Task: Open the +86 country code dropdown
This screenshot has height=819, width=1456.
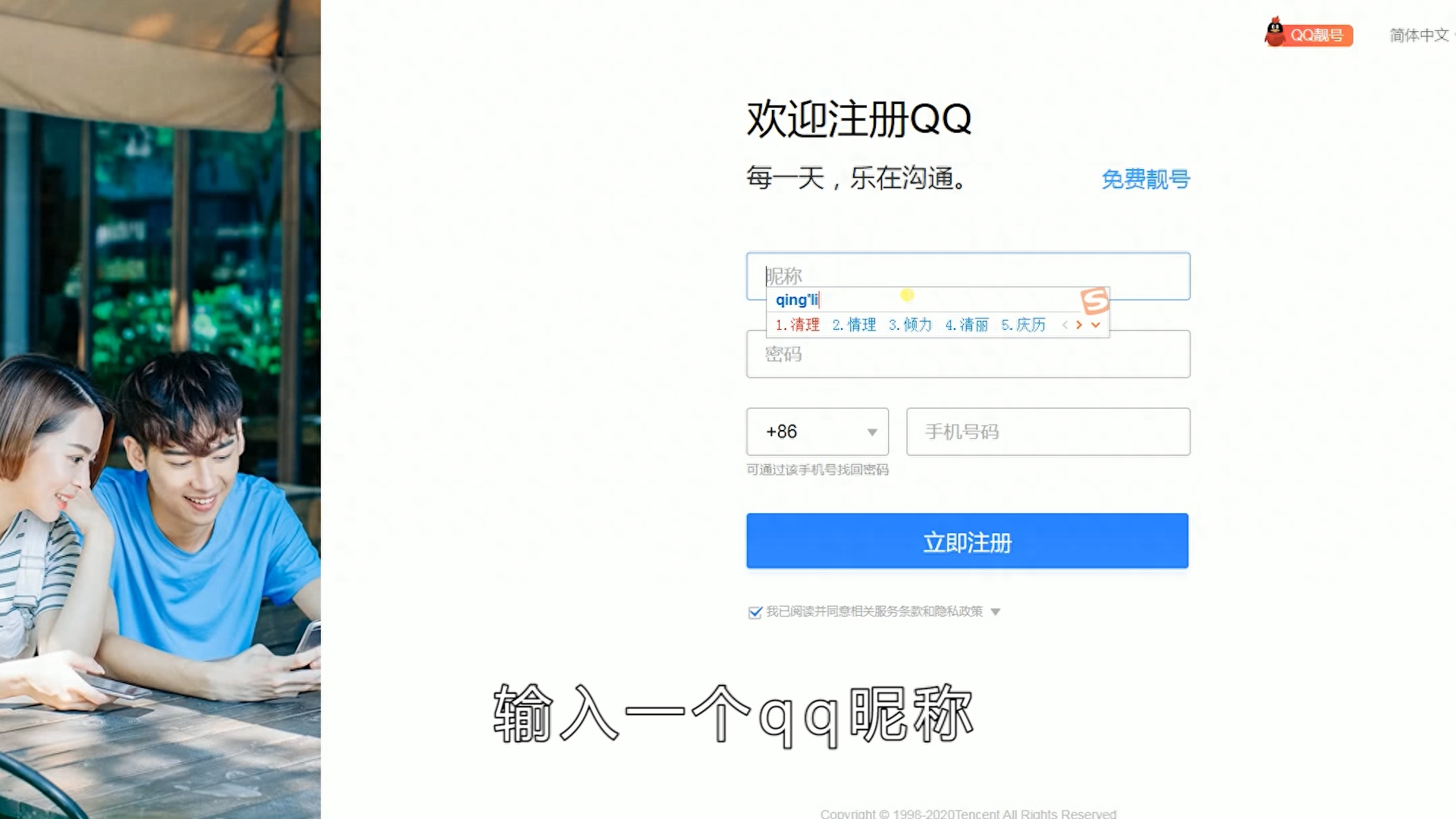Action: click(x=817, y=431)
